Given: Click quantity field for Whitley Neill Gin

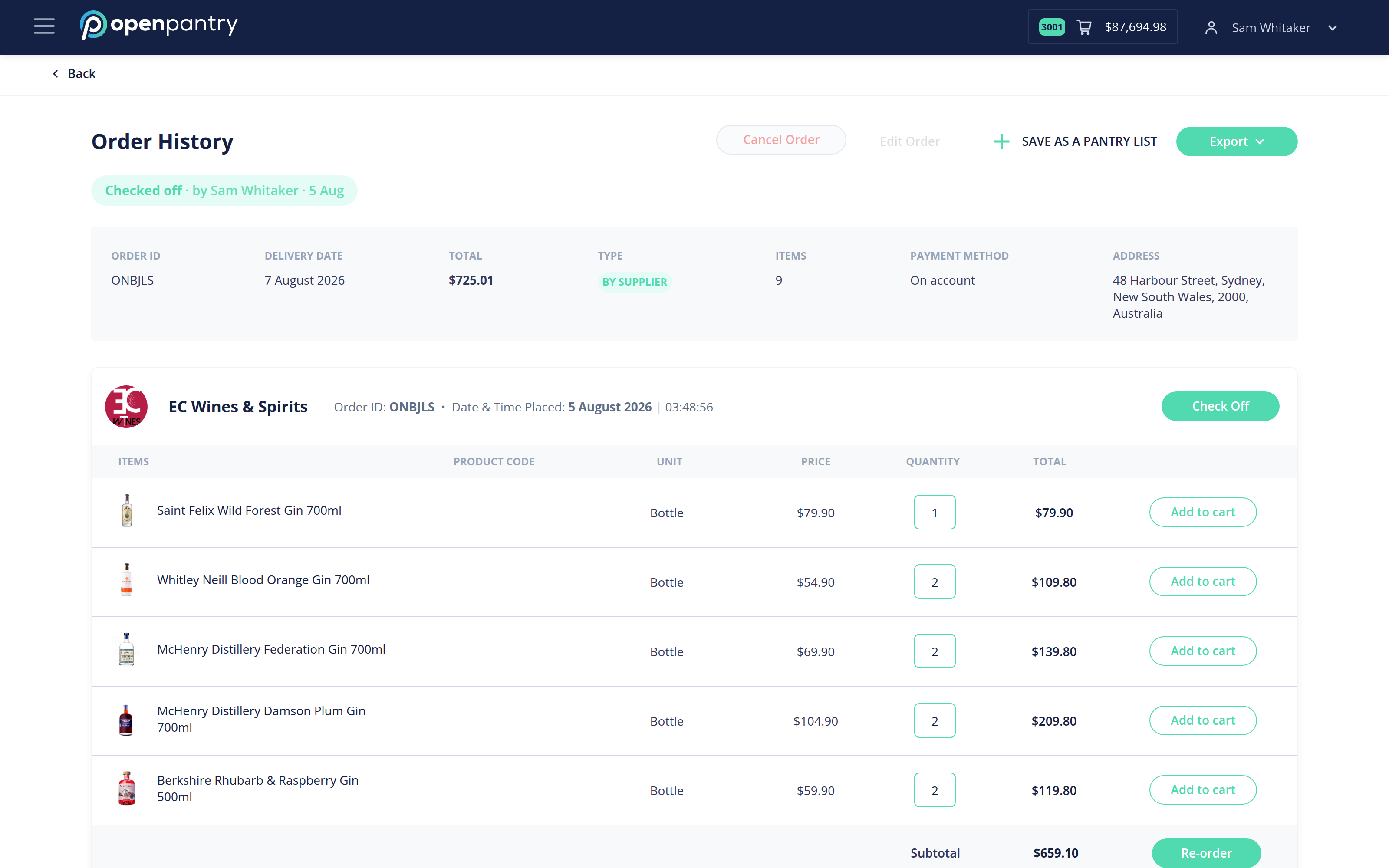Looking at the screenshot, I should tap(935, 582).
